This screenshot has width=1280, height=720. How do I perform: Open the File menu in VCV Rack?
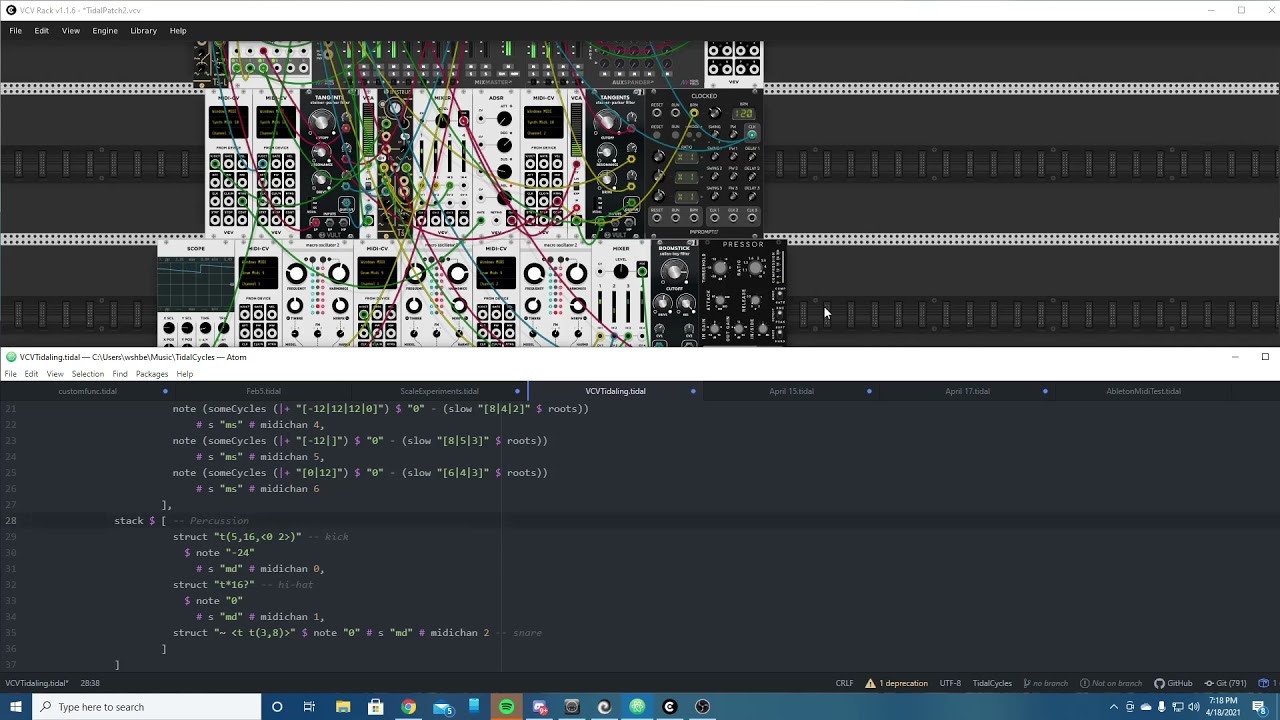[x=15, y=31]
